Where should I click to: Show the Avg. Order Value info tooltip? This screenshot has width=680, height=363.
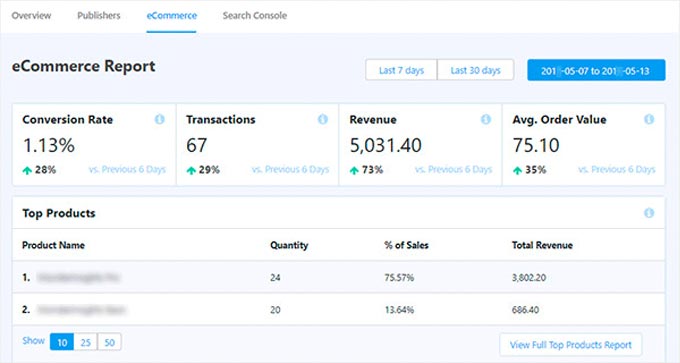pos(649,119)
